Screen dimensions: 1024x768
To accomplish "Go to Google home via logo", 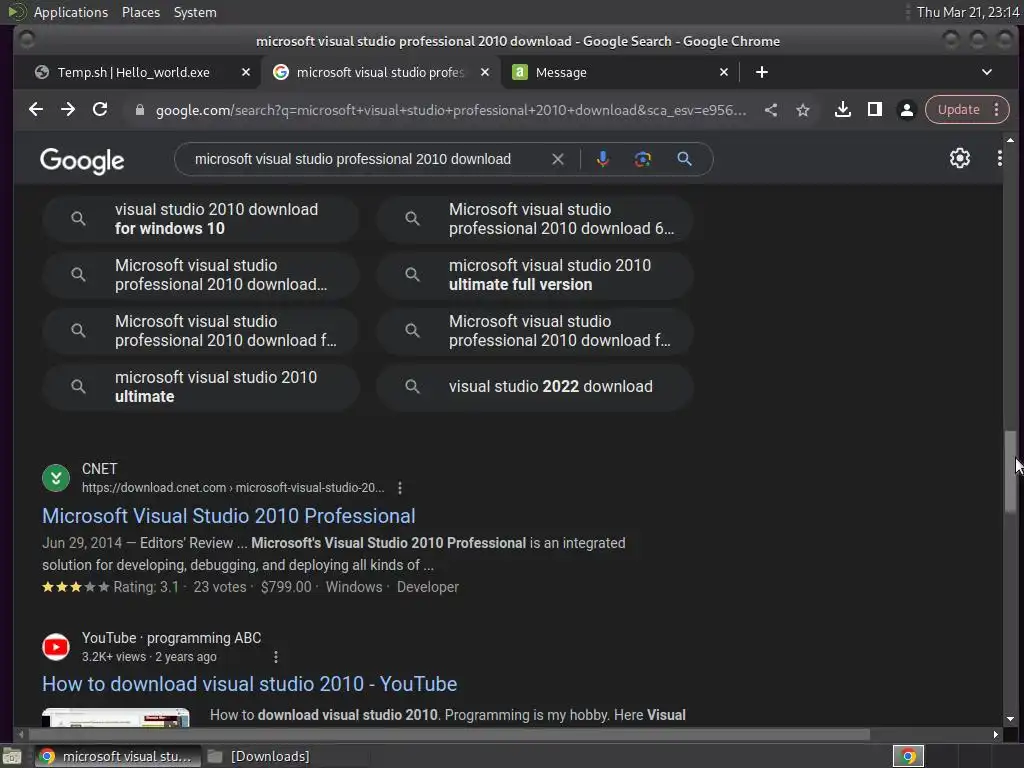I will tap(82, 161).
